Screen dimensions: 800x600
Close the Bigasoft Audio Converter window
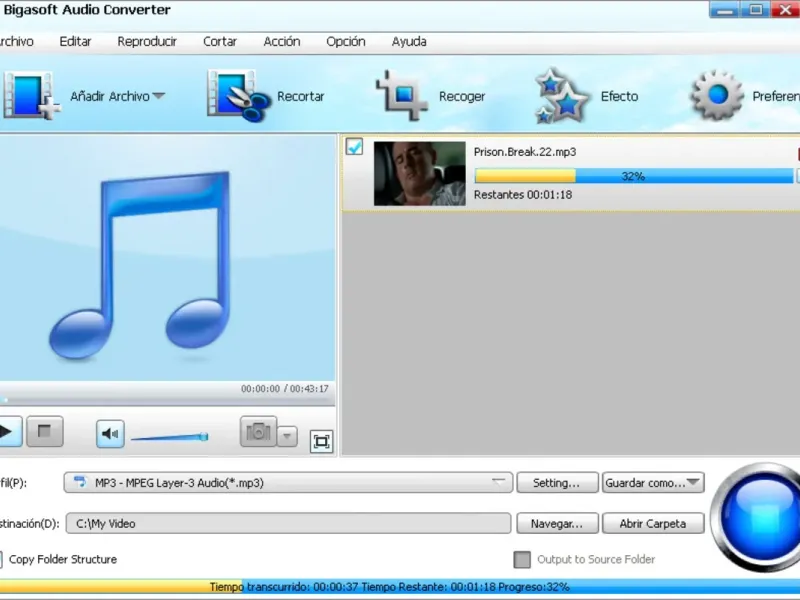pyautogui.click(x=786, y=10)
